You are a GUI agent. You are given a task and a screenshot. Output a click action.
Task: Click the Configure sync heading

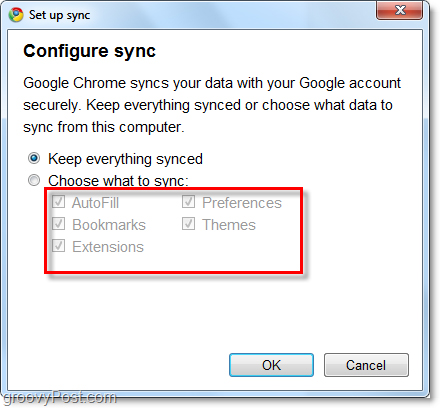pyautogui.click(x=89, y=51)
